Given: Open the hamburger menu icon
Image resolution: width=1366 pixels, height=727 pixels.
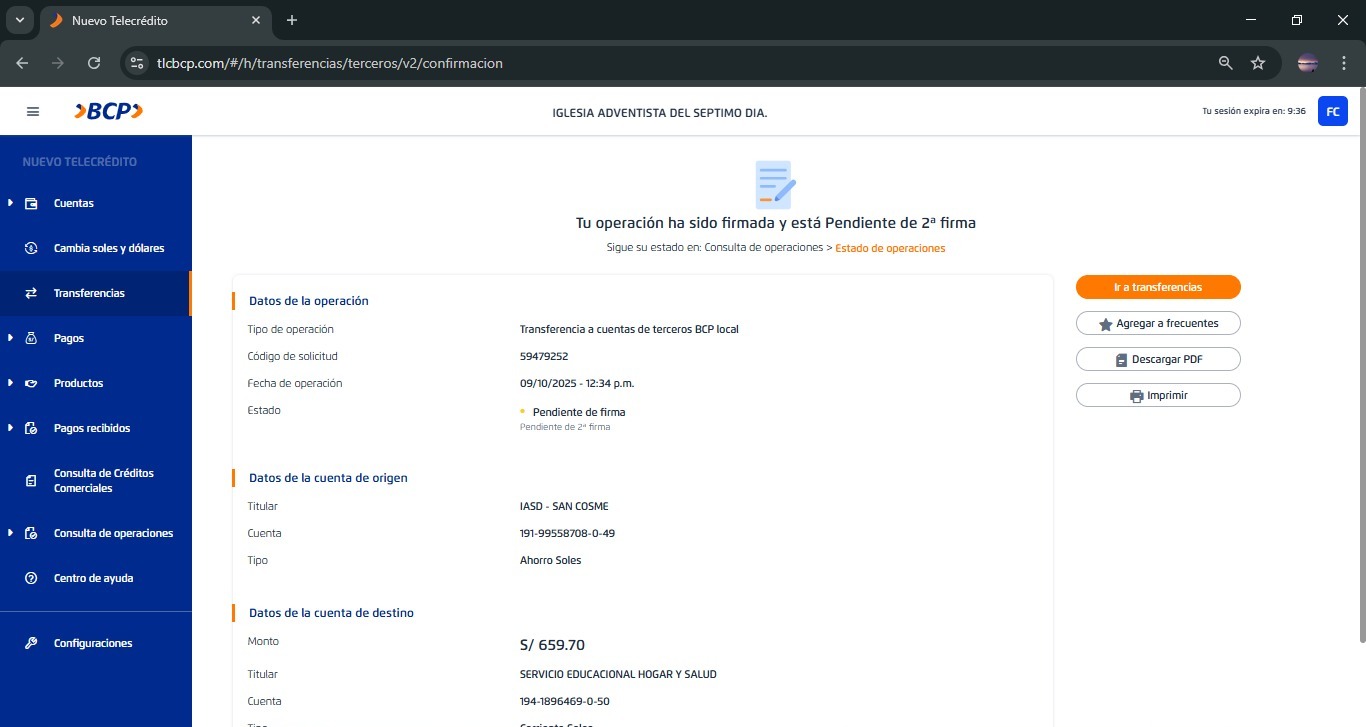Looking at the screenshot, I should [x=33, y=112].
